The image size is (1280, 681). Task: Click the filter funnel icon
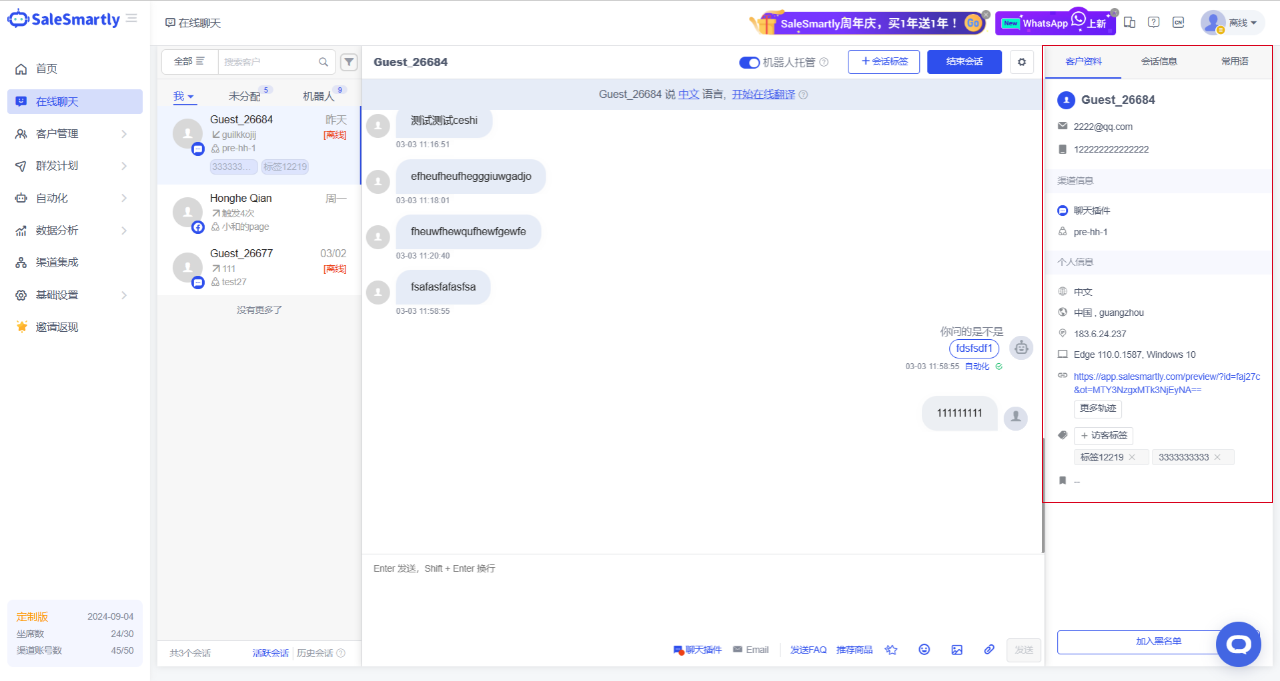tap(349, 62)
